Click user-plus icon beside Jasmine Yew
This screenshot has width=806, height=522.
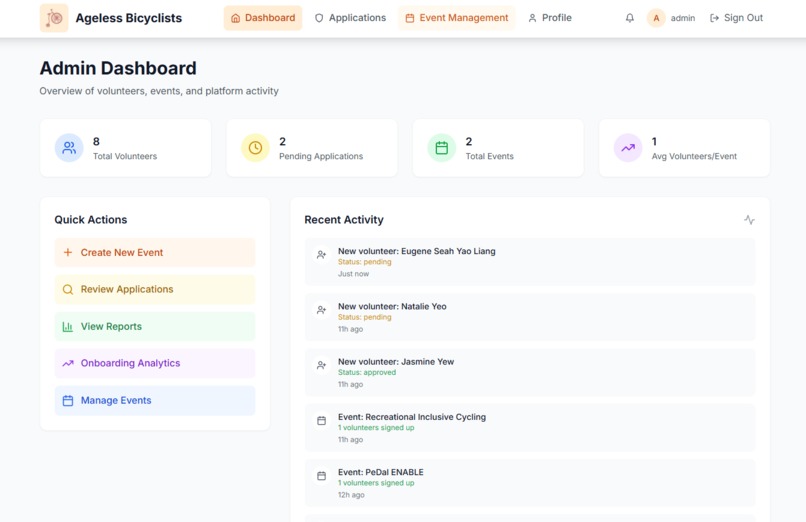[321, 365]
